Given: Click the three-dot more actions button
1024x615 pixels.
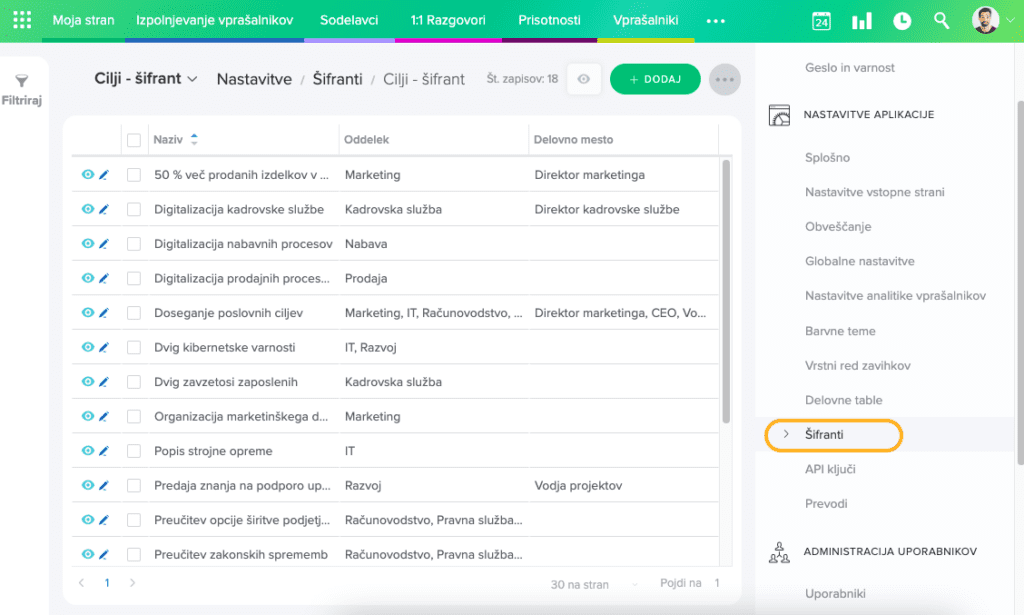Looking at the screenshot, I should [724, 79].
